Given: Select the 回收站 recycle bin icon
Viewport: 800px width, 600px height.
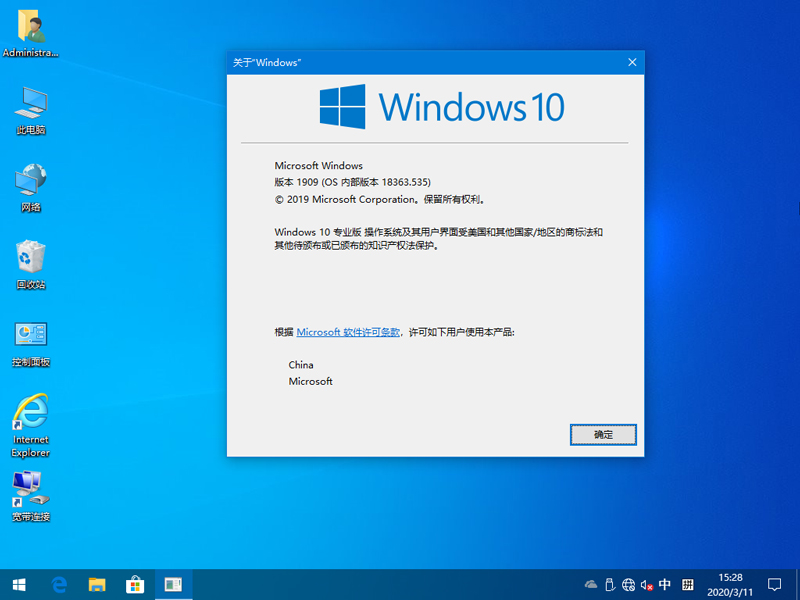Looking at the screenshot, I should (31, 265).
